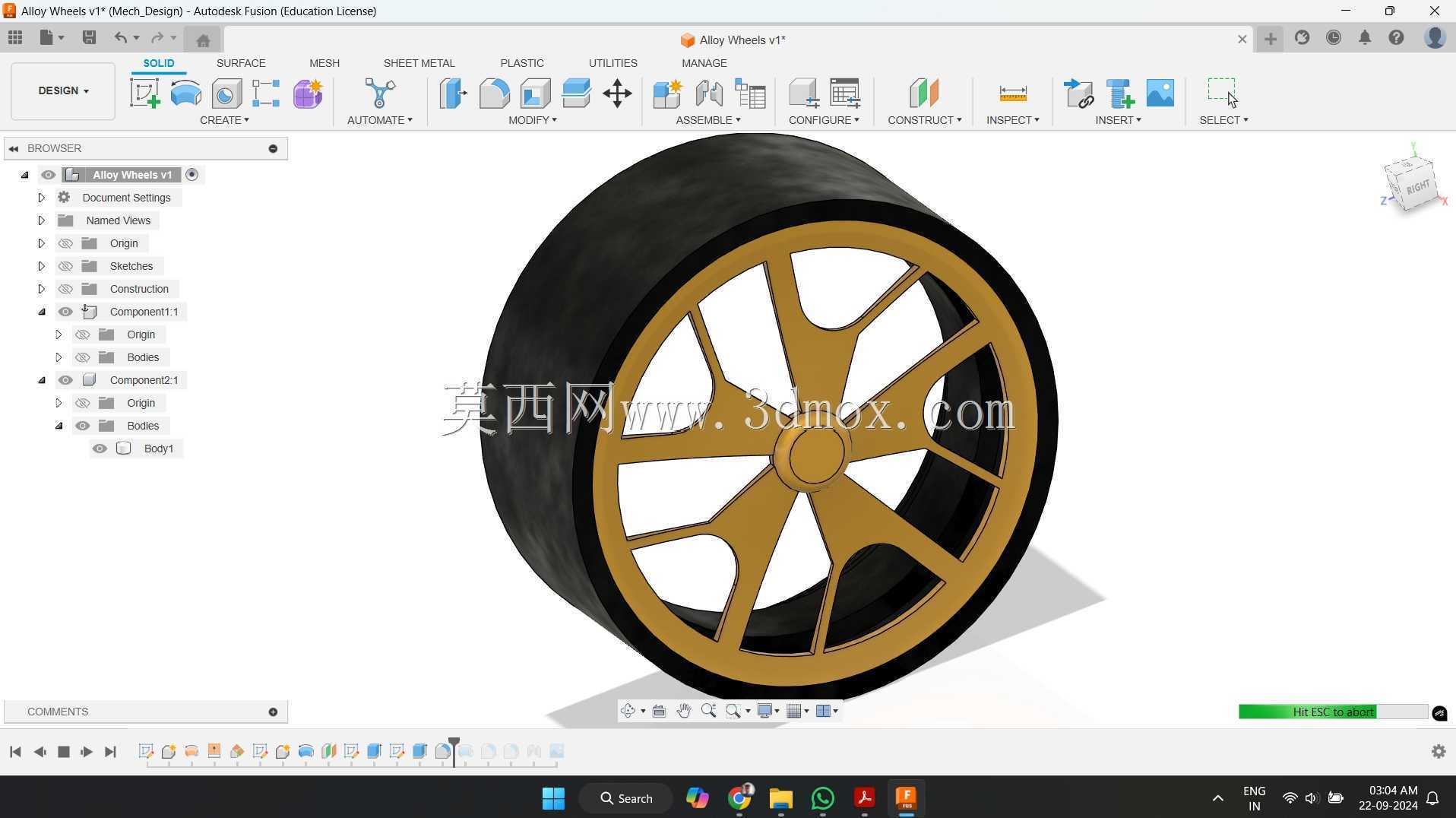Hide Component2:1 using its eye icon
Screen dimensions: 1456x818
point(65,380)
